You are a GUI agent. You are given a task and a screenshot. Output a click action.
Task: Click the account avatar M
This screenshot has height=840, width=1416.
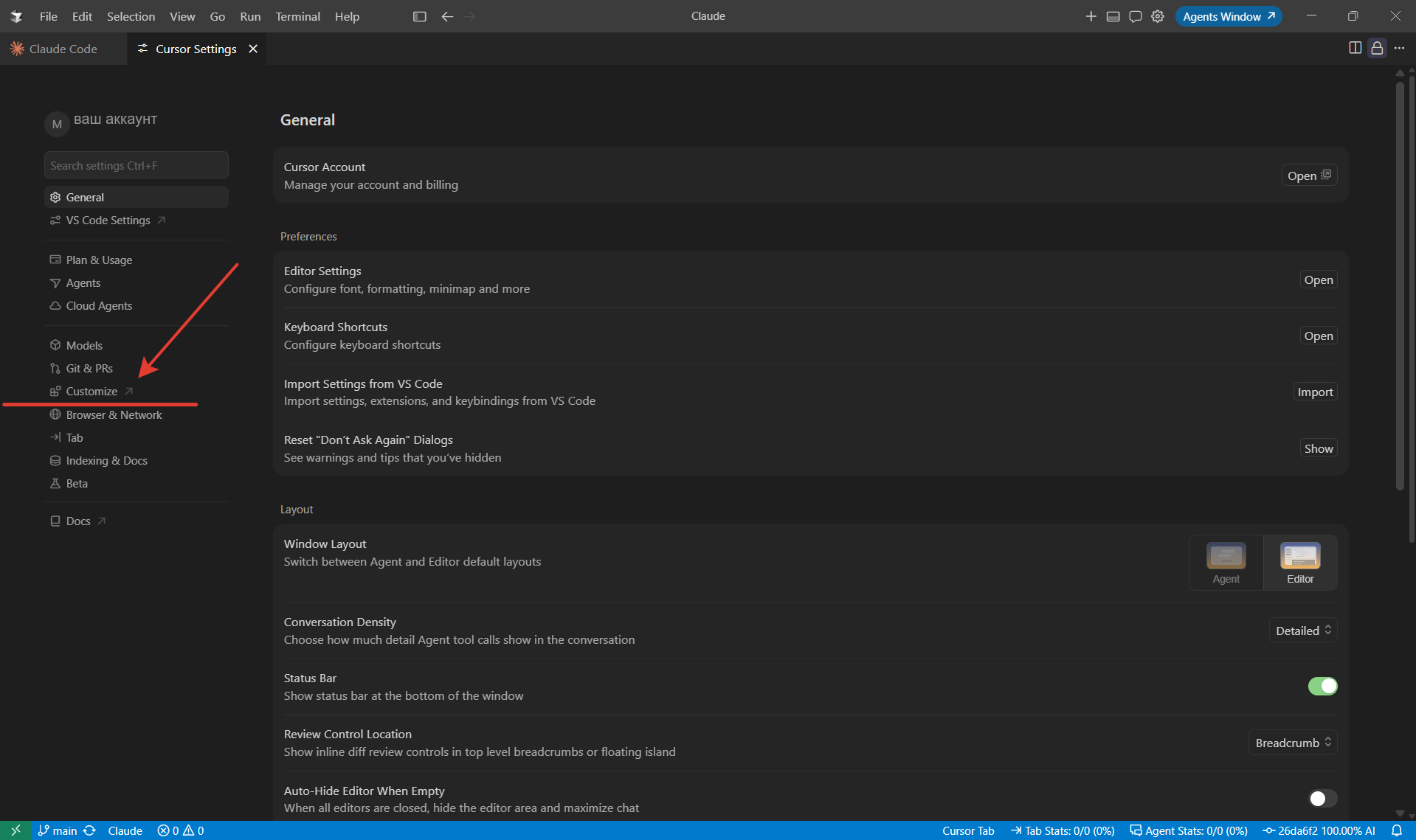click(57, 124)
